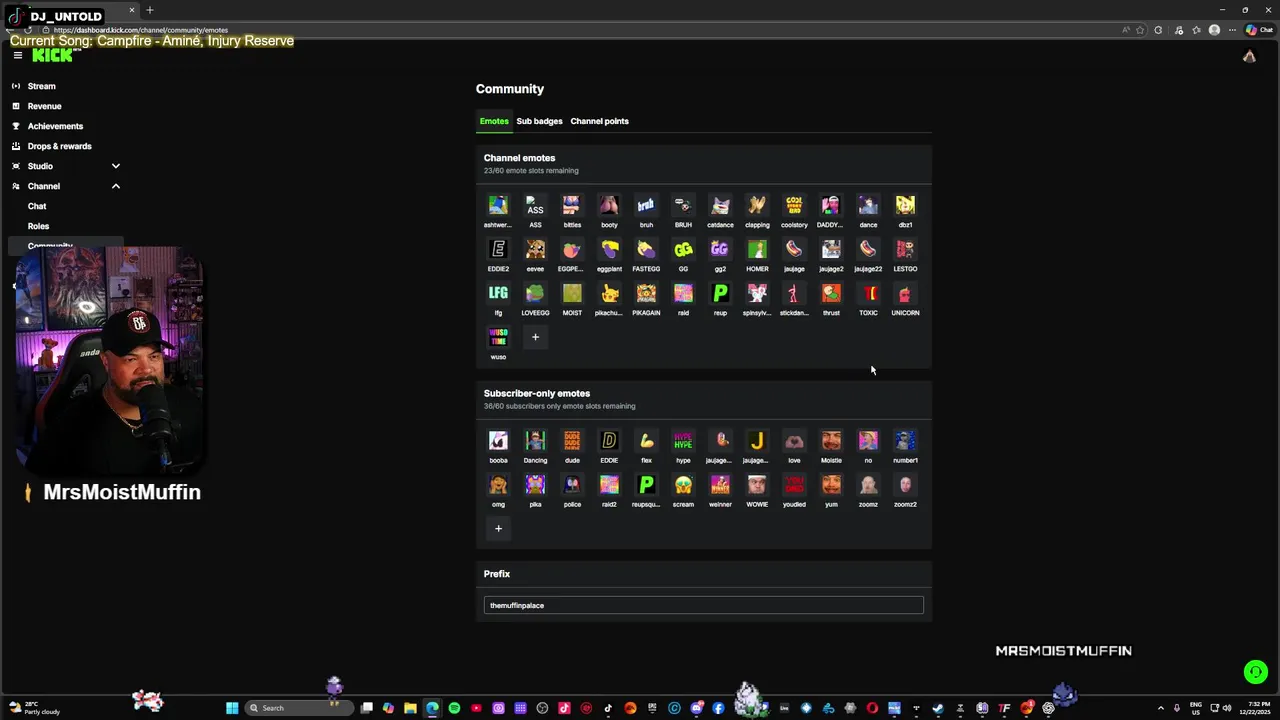The height and width of the screenshot is (720, 1280).
Task: Select the bruh emote with blue text
Action: click(x=646, y=206)
